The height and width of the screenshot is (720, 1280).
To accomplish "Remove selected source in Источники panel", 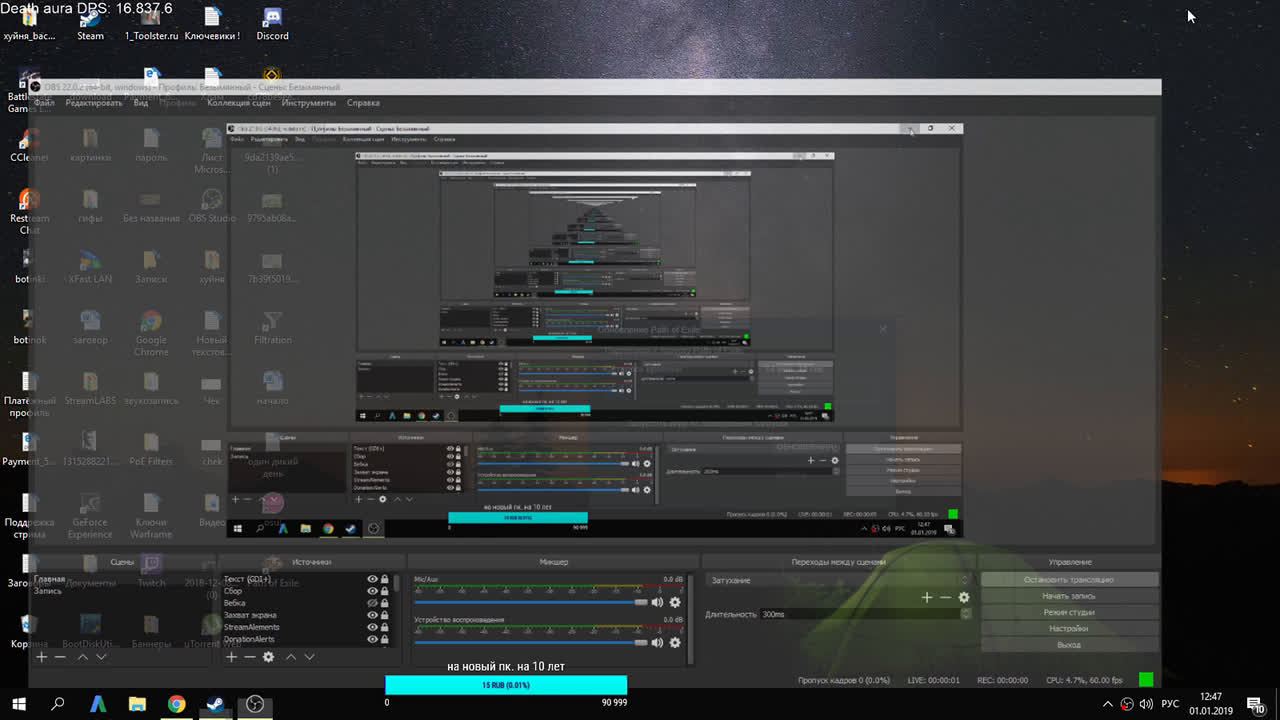I will coord(249,657).
